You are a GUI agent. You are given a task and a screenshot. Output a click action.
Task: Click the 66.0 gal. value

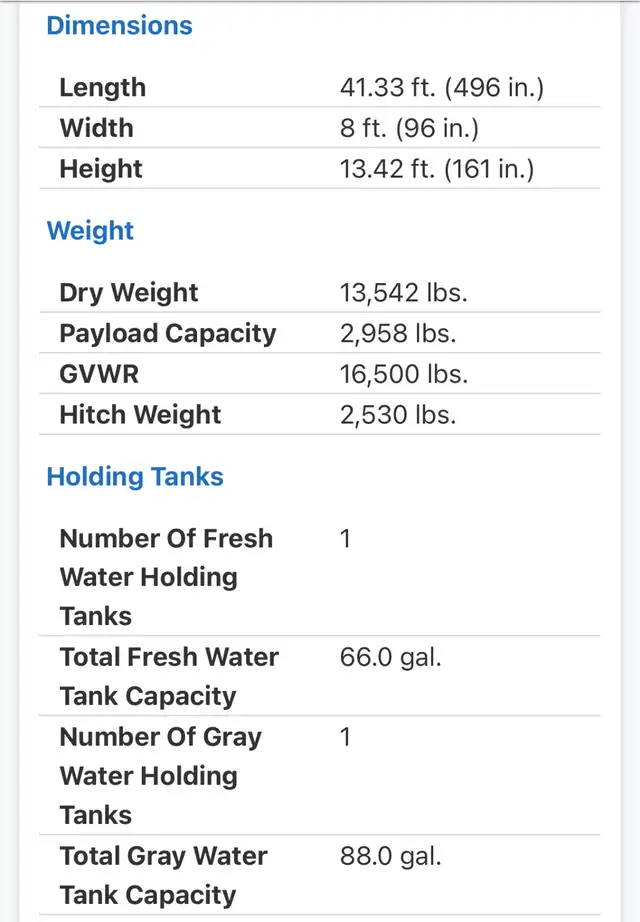point(391,657)
